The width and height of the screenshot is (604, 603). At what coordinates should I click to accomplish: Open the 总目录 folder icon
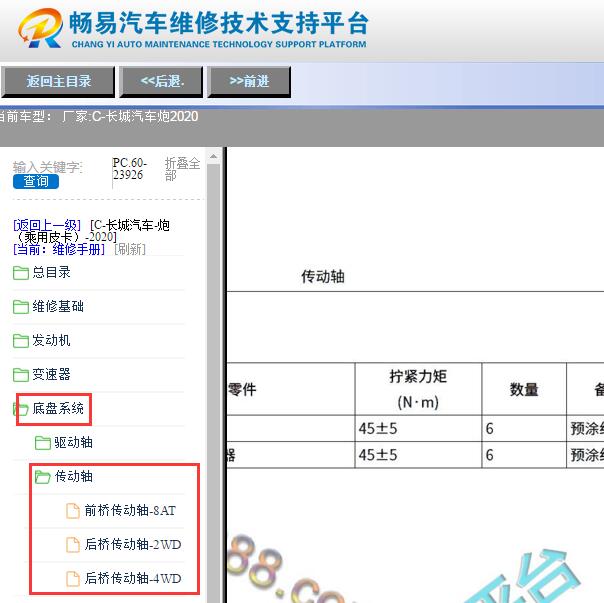[21, 273]
